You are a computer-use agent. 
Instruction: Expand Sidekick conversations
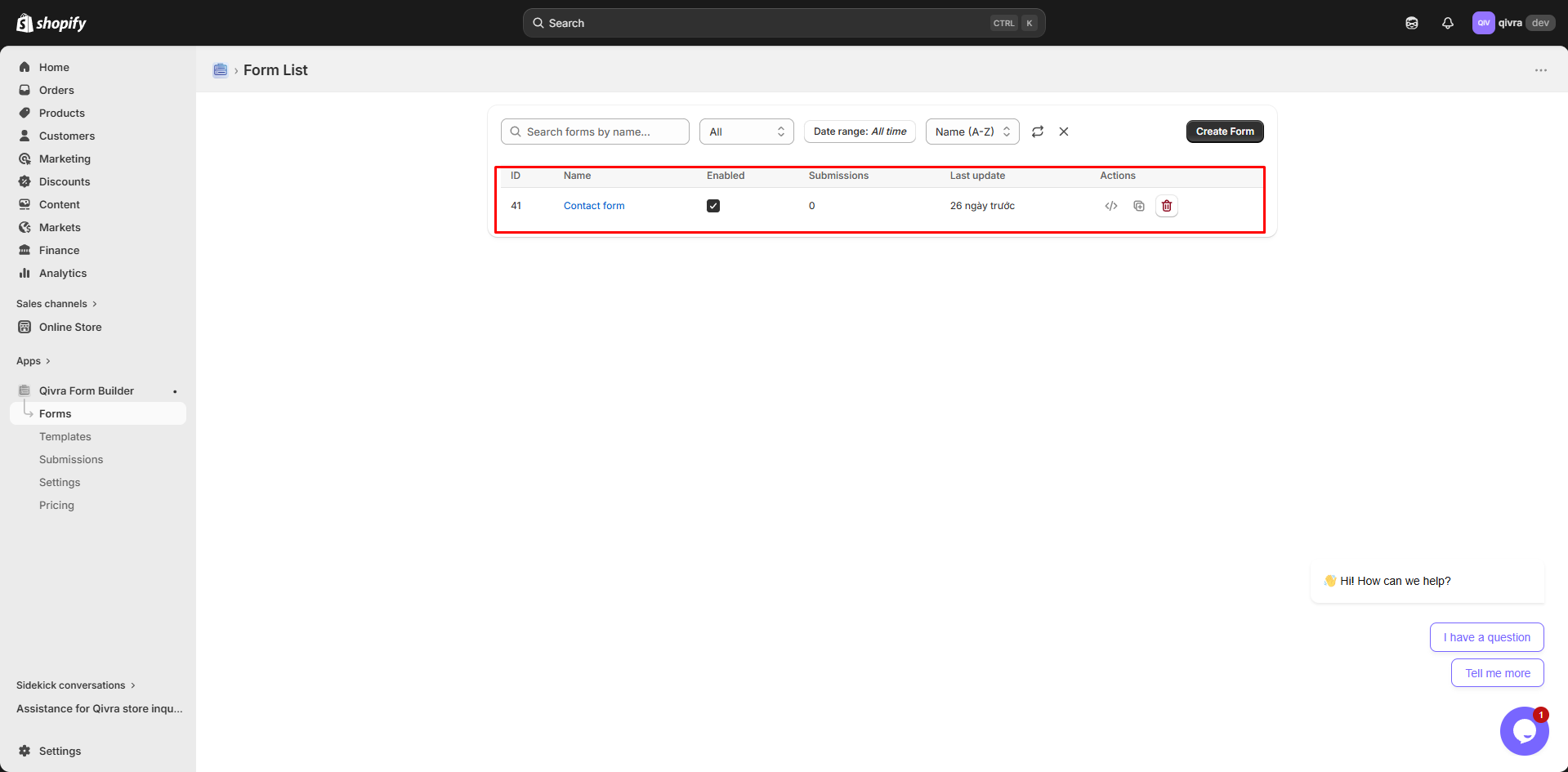click(76, 685)
